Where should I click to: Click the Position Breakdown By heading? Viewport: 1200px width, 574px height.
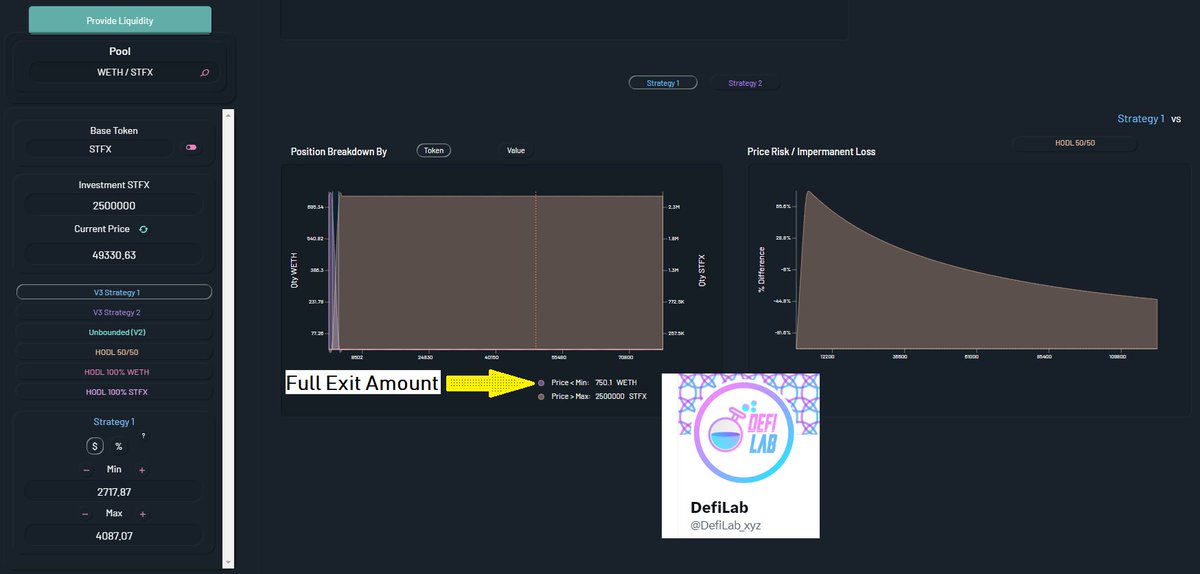click(x=339, y=152)
